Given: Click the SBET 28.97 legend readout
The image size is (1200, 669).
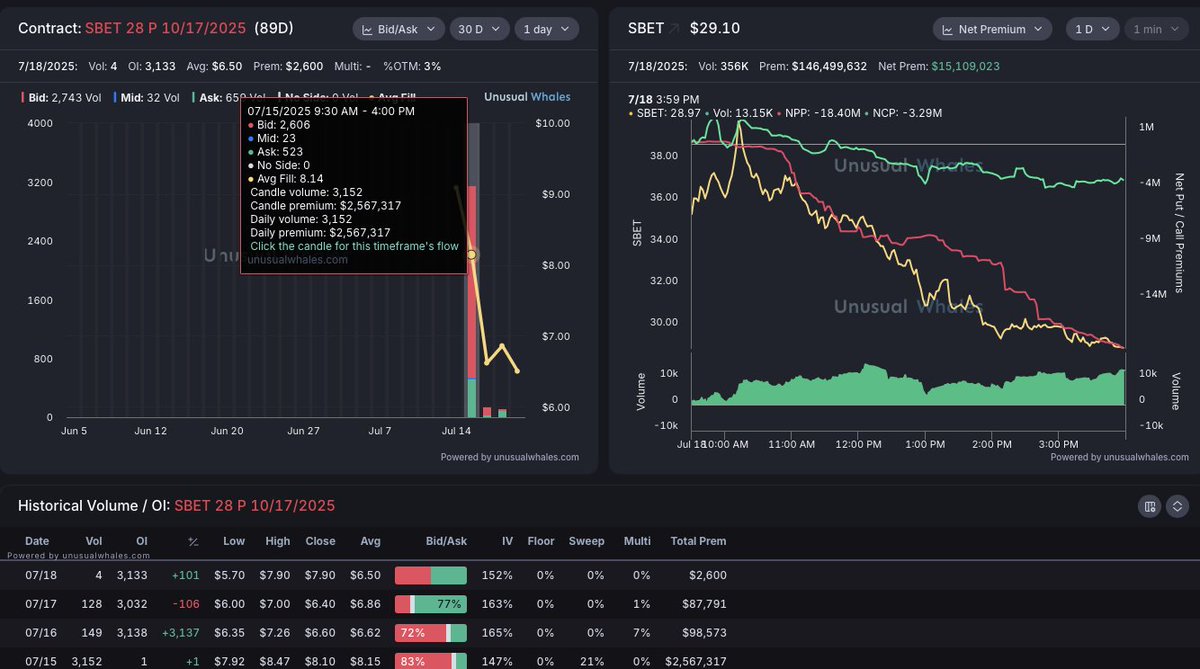Looking at the screenshot, I should click(x=664, y=113).
